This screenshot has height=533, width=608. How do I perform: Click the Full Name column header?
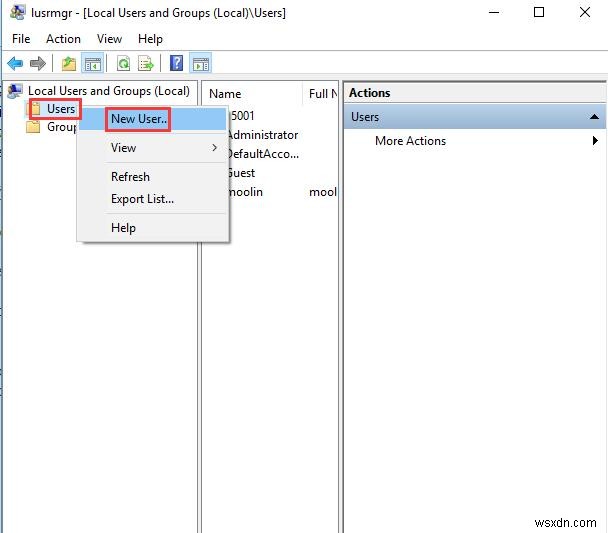320,94
